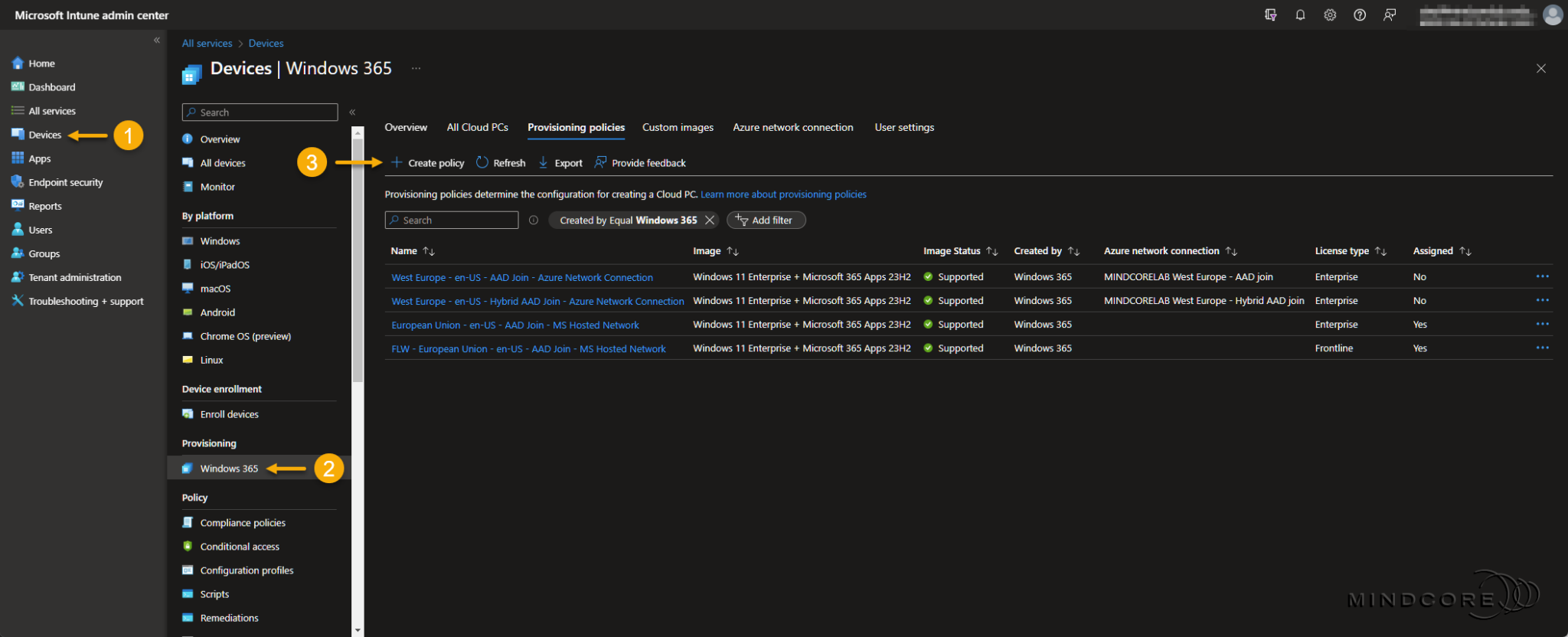Open 'Learn more about provisioning policies' link

[783, 194]
